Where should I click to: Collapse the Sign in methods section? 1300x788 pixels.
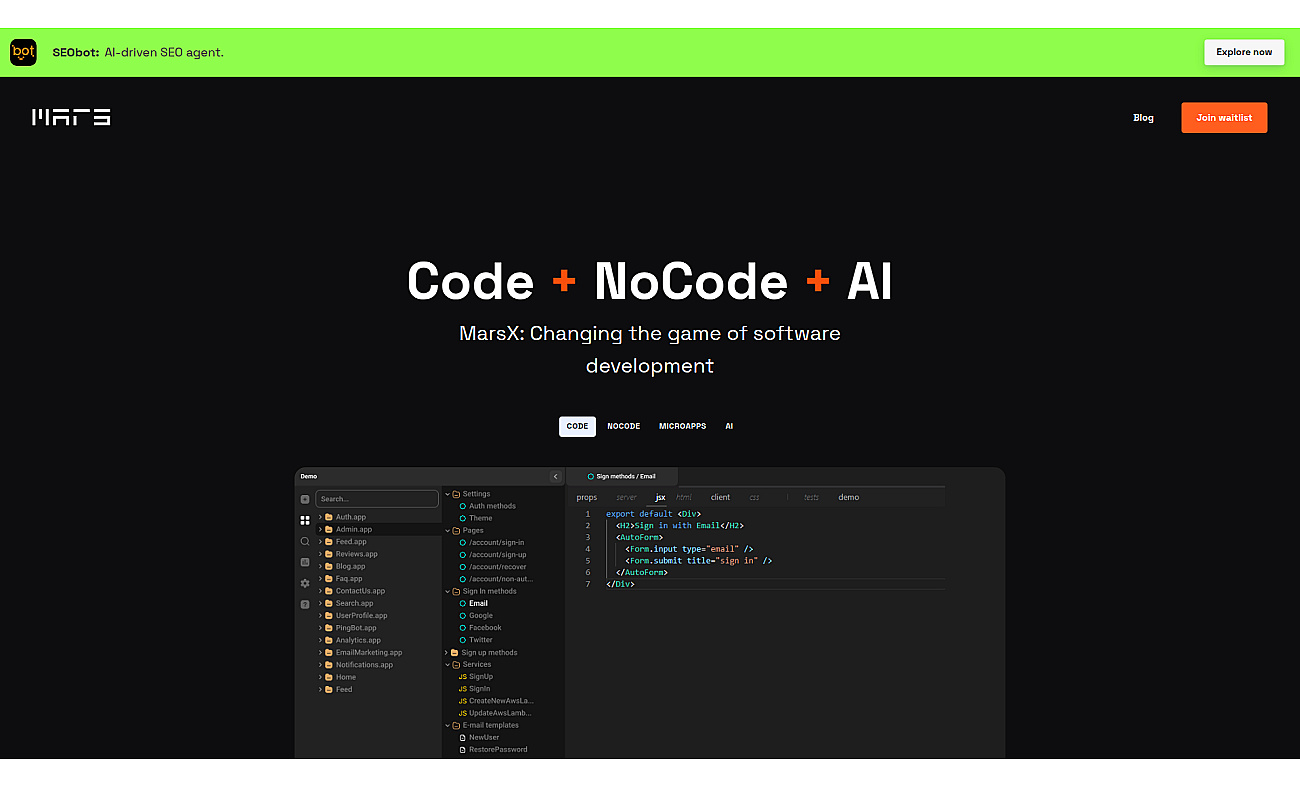[x=447, y=591]
